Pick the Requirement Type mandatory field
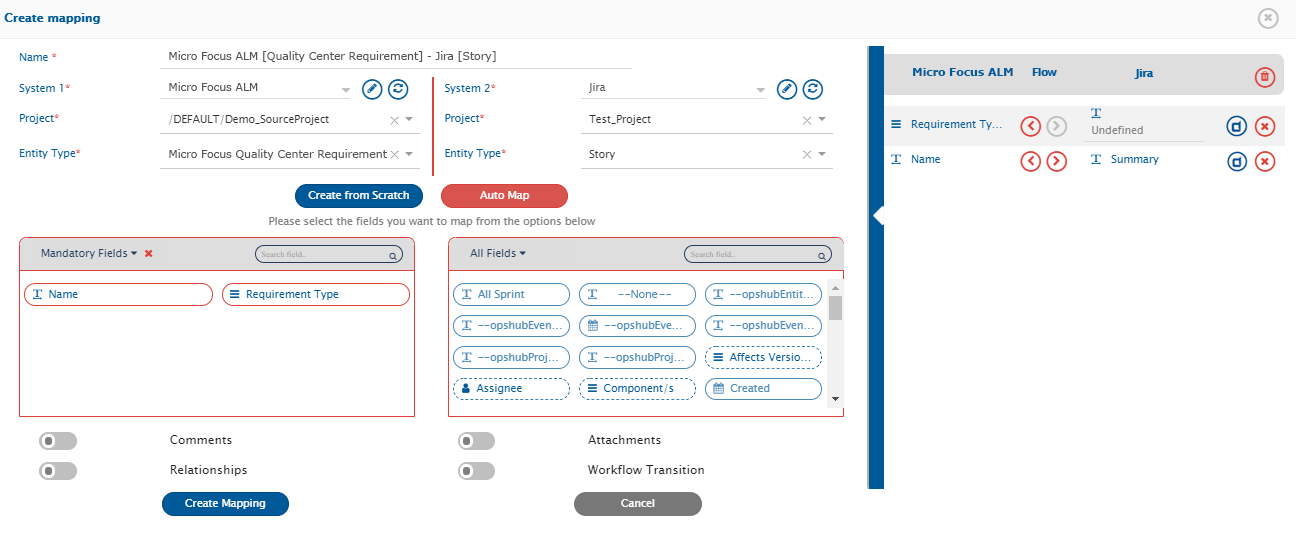The height and width of the screenshot is (535, 1296). point(315,295)
